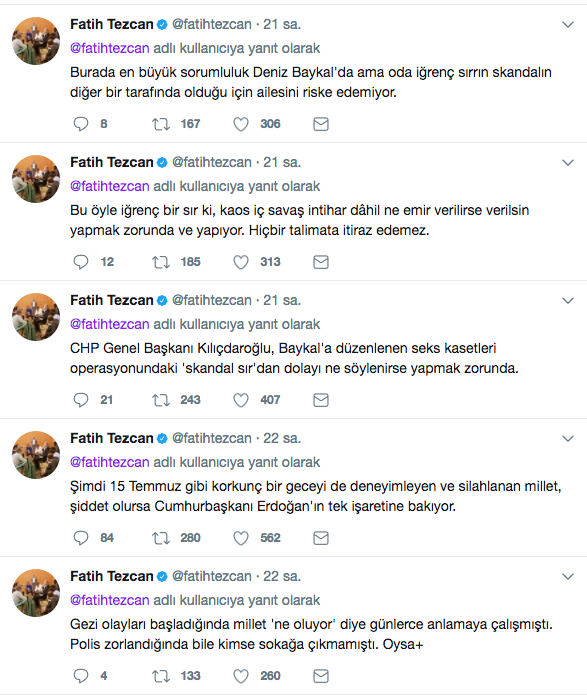The image size is (587, 697).
Task: Open the chevron menu on the Gezi tweet
Action: click(x=568, y=577)
